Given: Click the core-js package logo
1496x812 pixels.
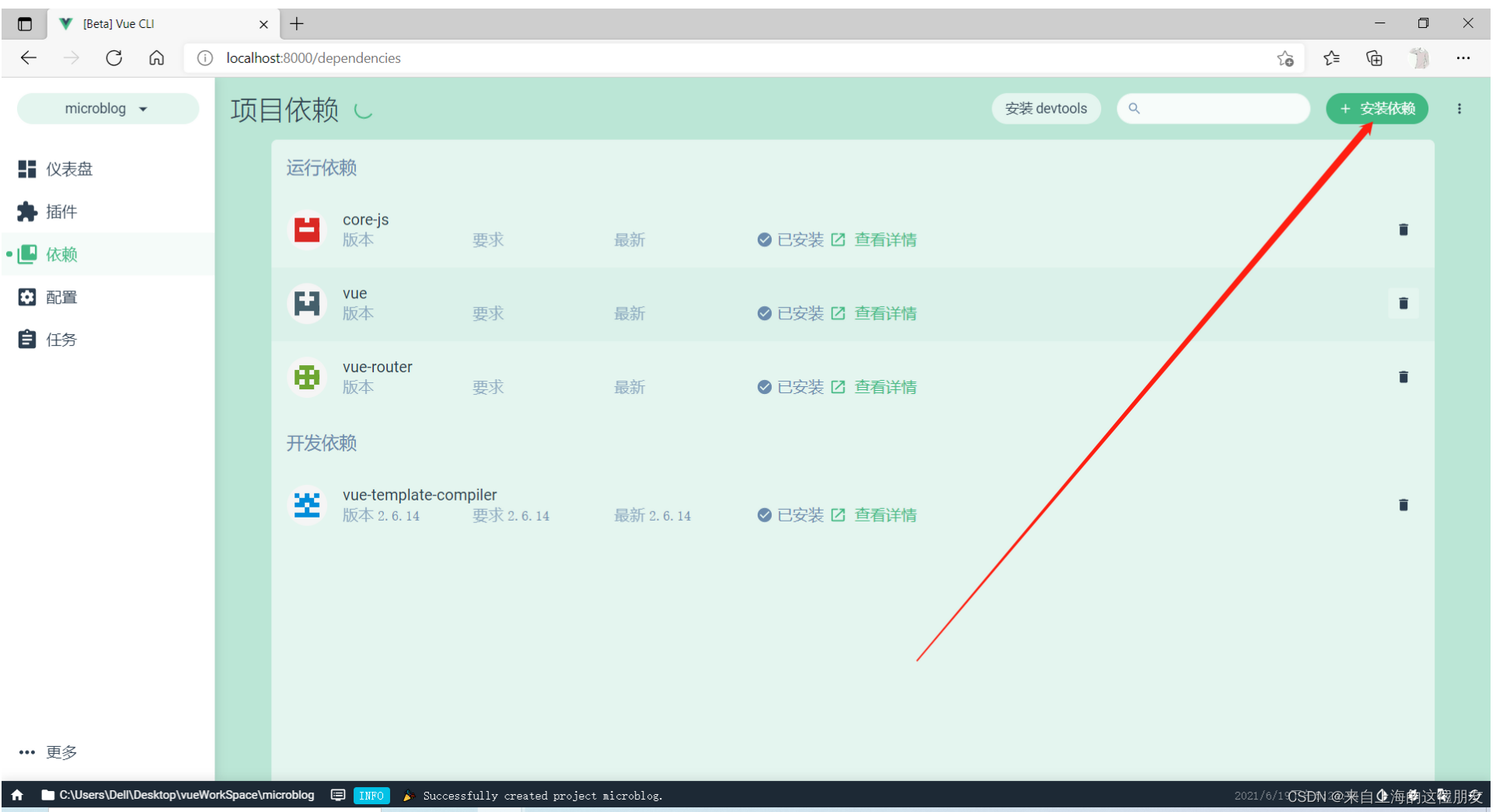Looking at the screenshot, I should 307,229.
